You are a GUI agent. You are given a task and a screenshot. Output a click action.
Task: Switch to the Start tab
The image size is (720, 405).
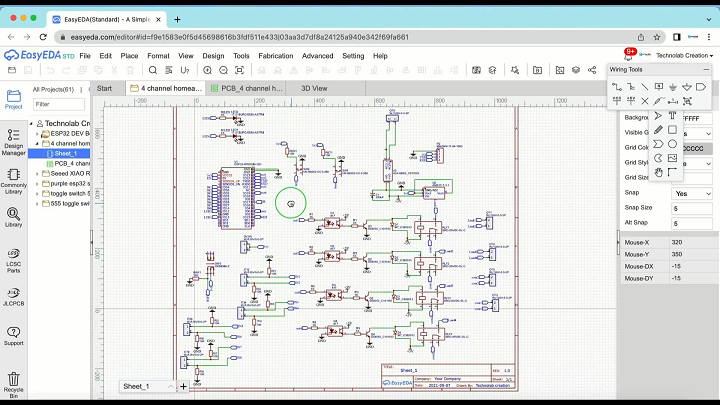(104, 88)
